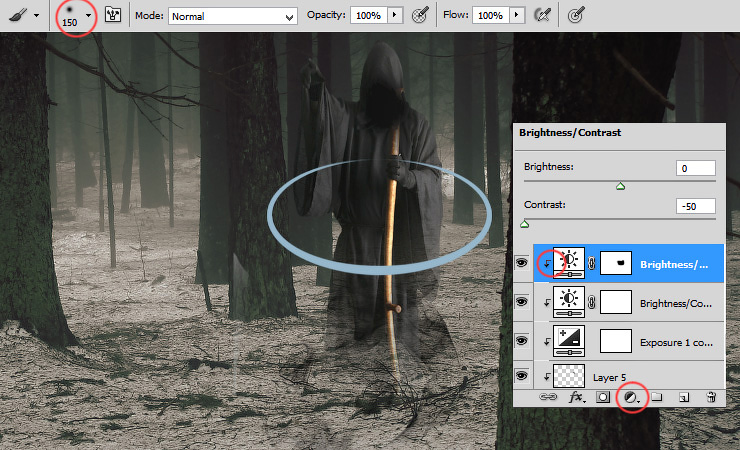Screen dimensions: 740x450
Task: Select the highlighted Brightness/... layer name
Action: (674, 265)
